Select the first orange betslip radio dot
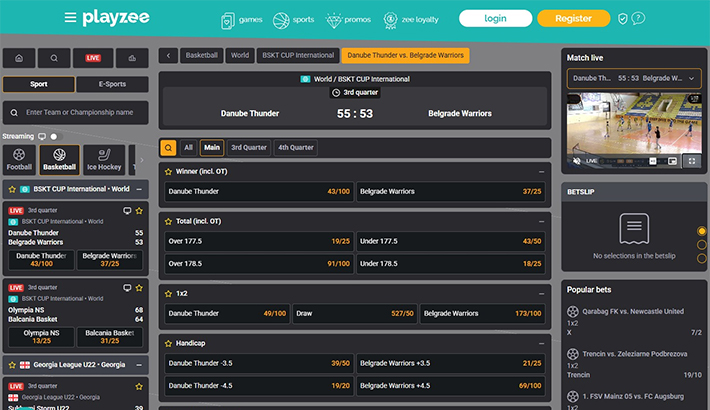Viewport: 710px width, 410px height. (702, 231)
